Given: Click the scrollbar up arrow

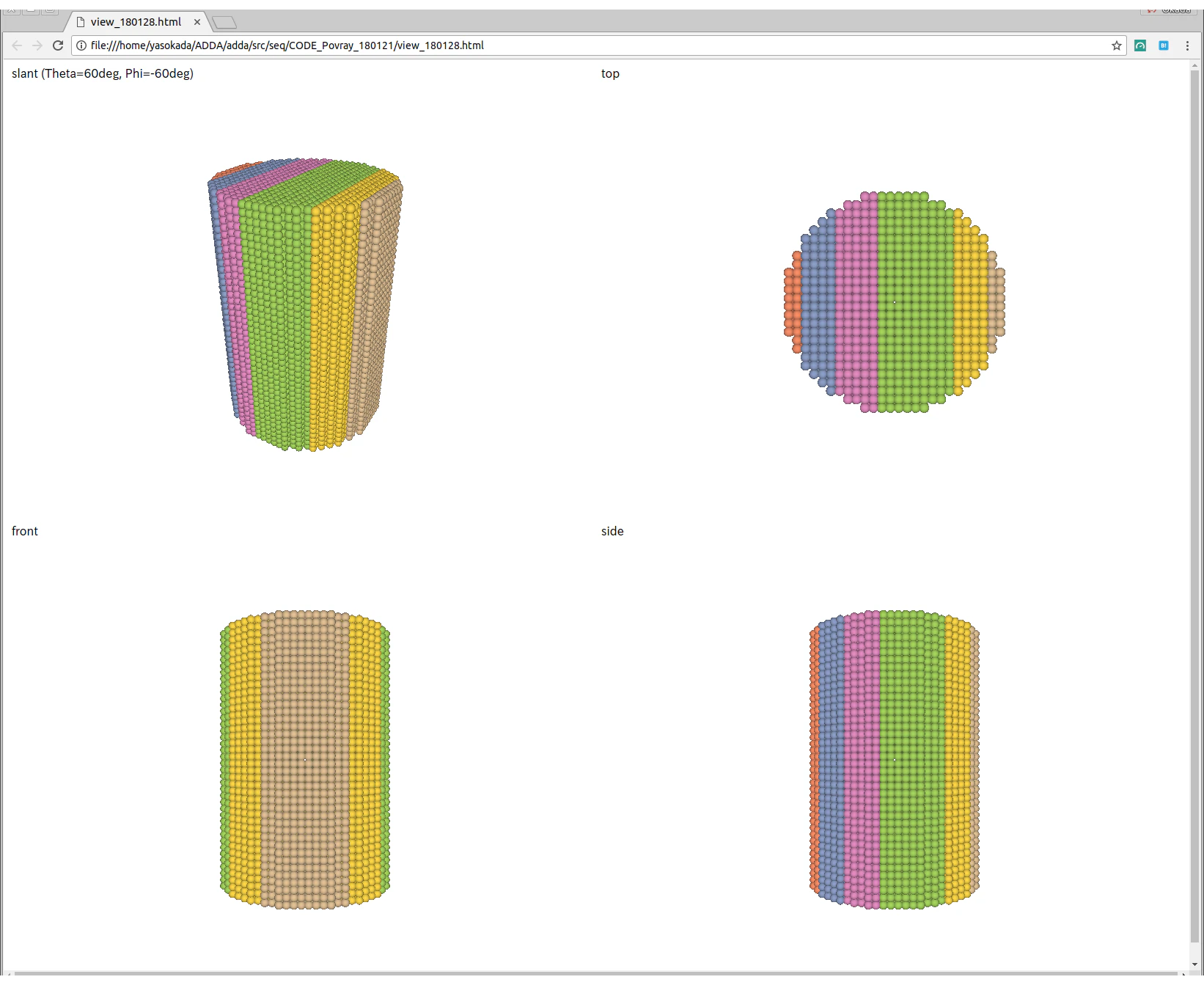Looking at the screenshot, I should pos(1194,65).
